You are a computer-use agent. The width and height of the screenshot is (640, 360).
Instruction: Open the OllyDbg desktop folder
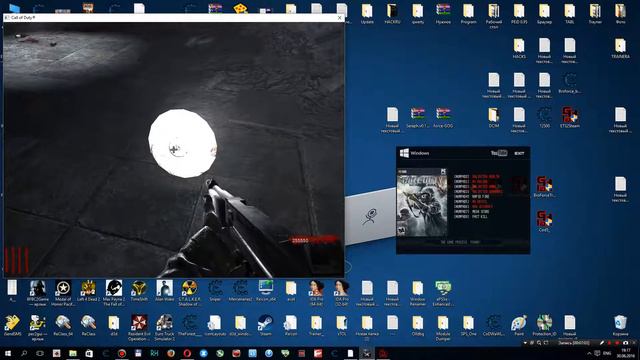pyautogui.click(x=417, y=325)
